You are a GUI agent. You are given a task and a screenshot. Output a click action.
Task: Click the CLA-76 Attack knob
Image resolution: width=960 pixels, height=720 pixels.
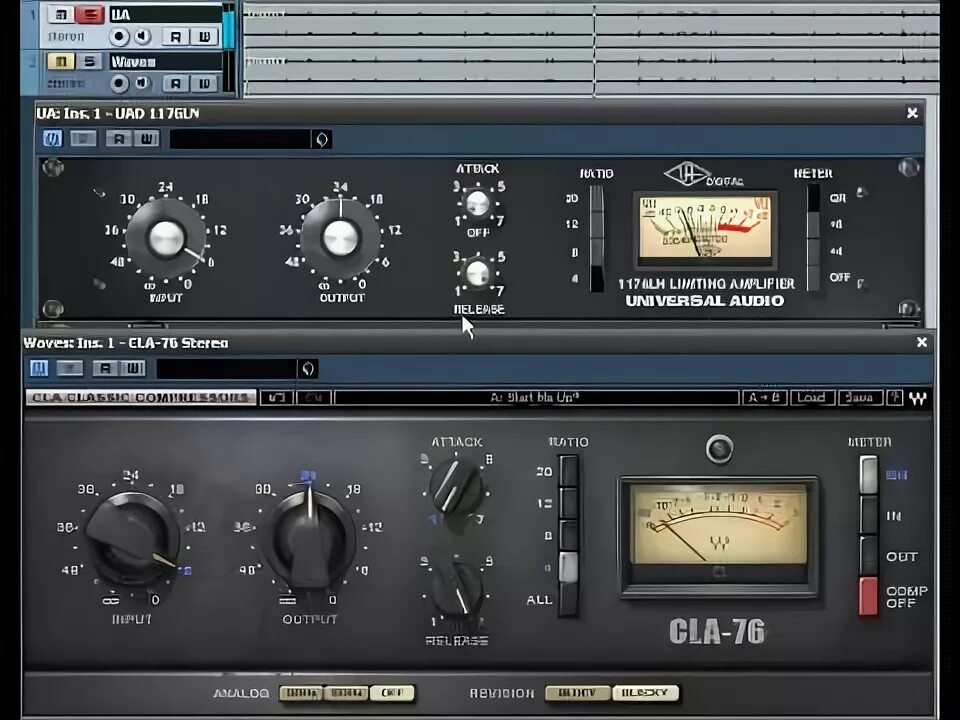456,487
